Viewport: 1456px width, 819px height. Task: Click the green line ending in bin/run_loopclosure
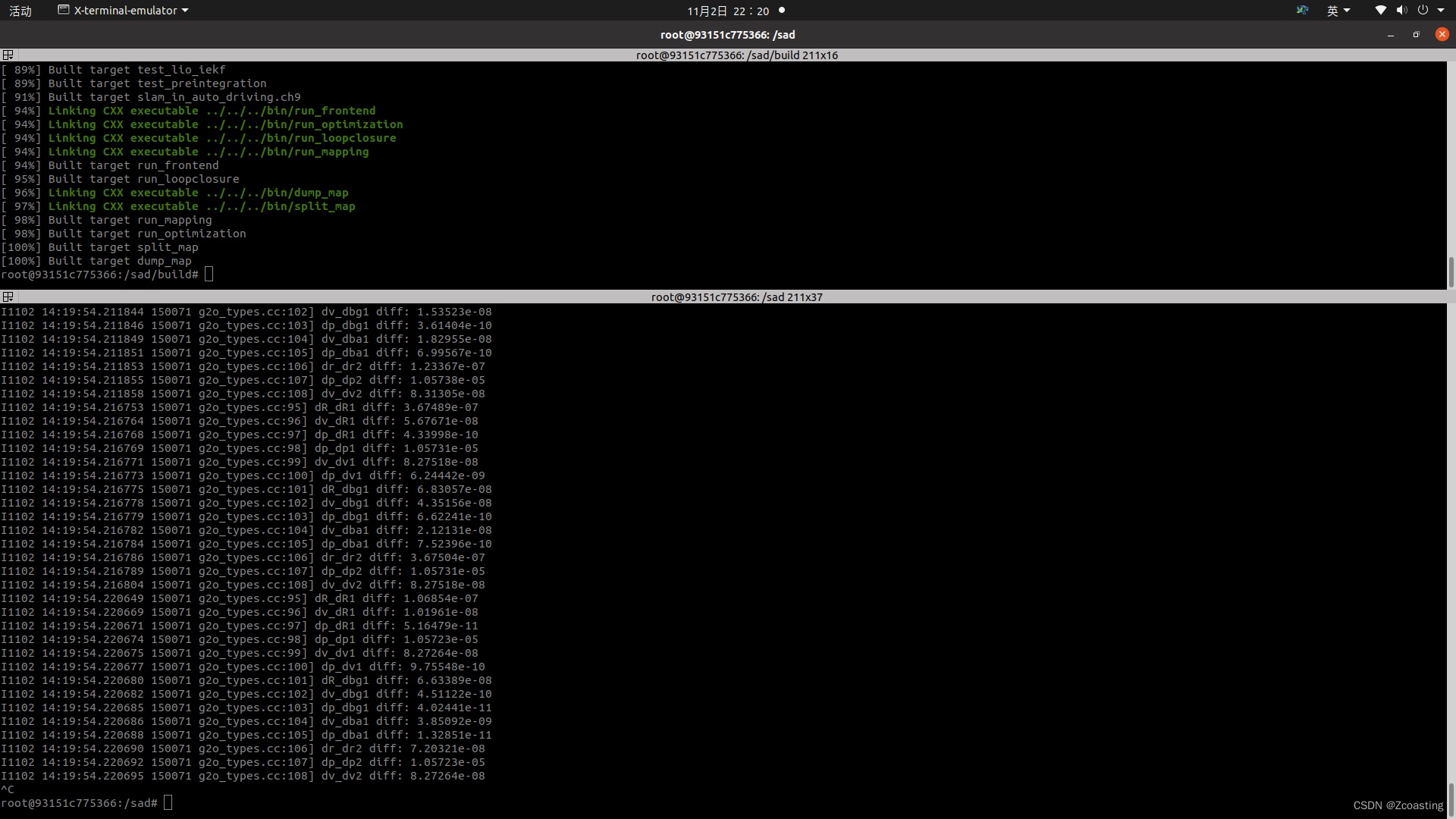click(199, 138)
